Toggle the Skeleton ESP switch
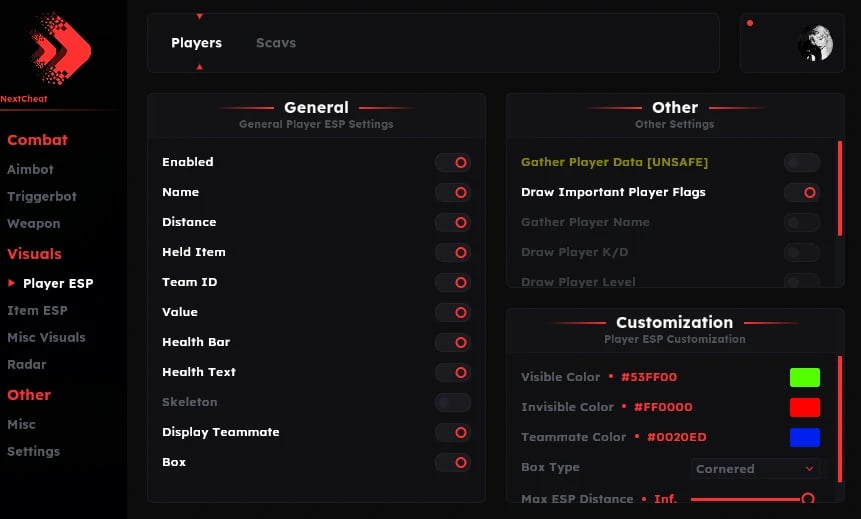Screen dimensions: 861x519 453,402
